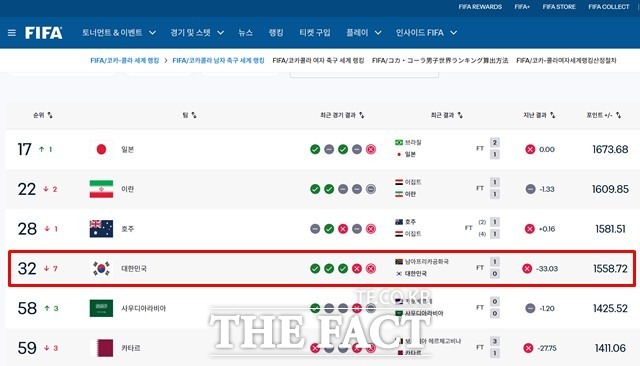The height and width of the screenshot is (366, 640).
Task: Open 이란 team name
Action: click(127, 189)
